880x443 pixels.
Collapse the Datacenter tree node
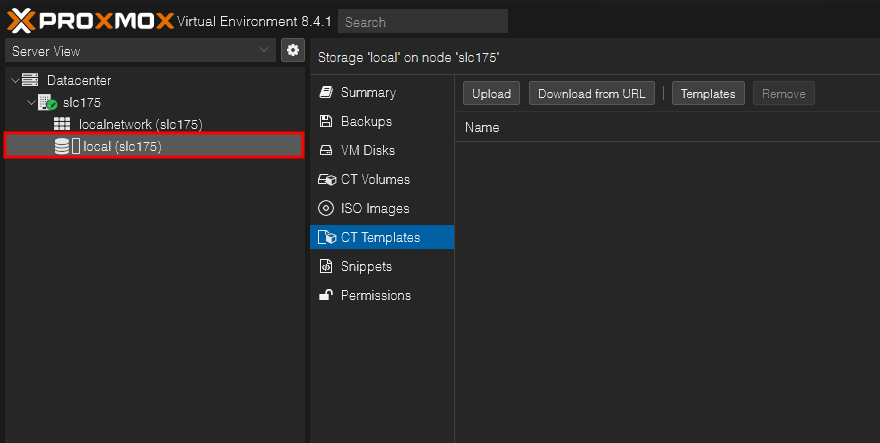click(x=15, y=80)
